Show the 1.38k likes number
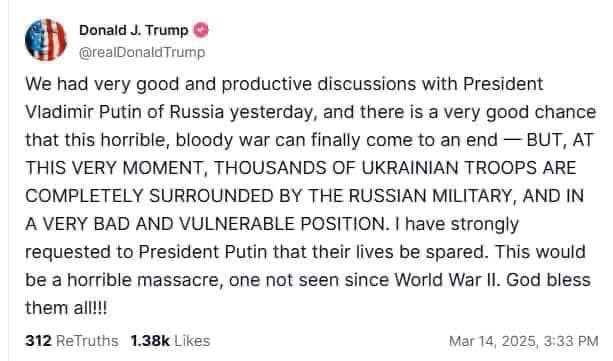 (x=150, y=341)
